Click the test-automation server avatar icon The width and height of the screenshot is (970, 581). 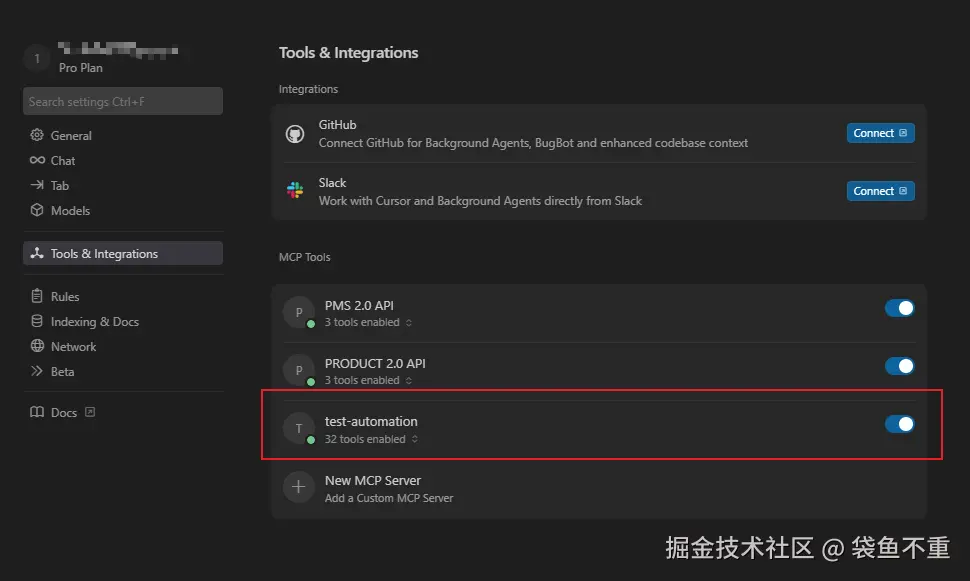coord(299,429)
